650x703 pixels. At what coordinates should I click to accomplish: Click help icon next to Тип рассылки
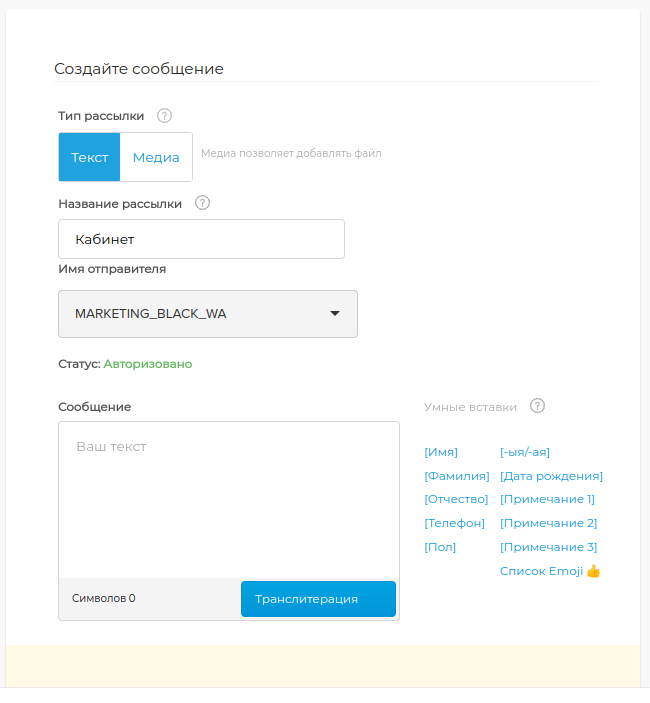click(x=165, y=115)
